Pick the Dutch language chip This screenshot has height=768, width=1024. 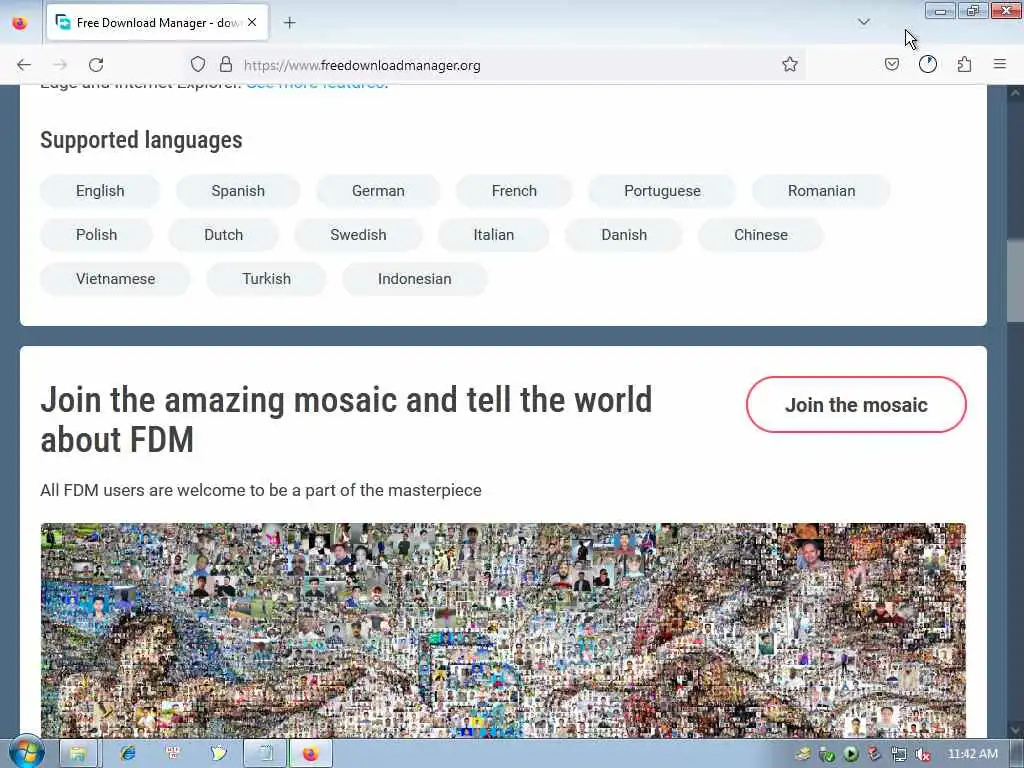point(223,234)
